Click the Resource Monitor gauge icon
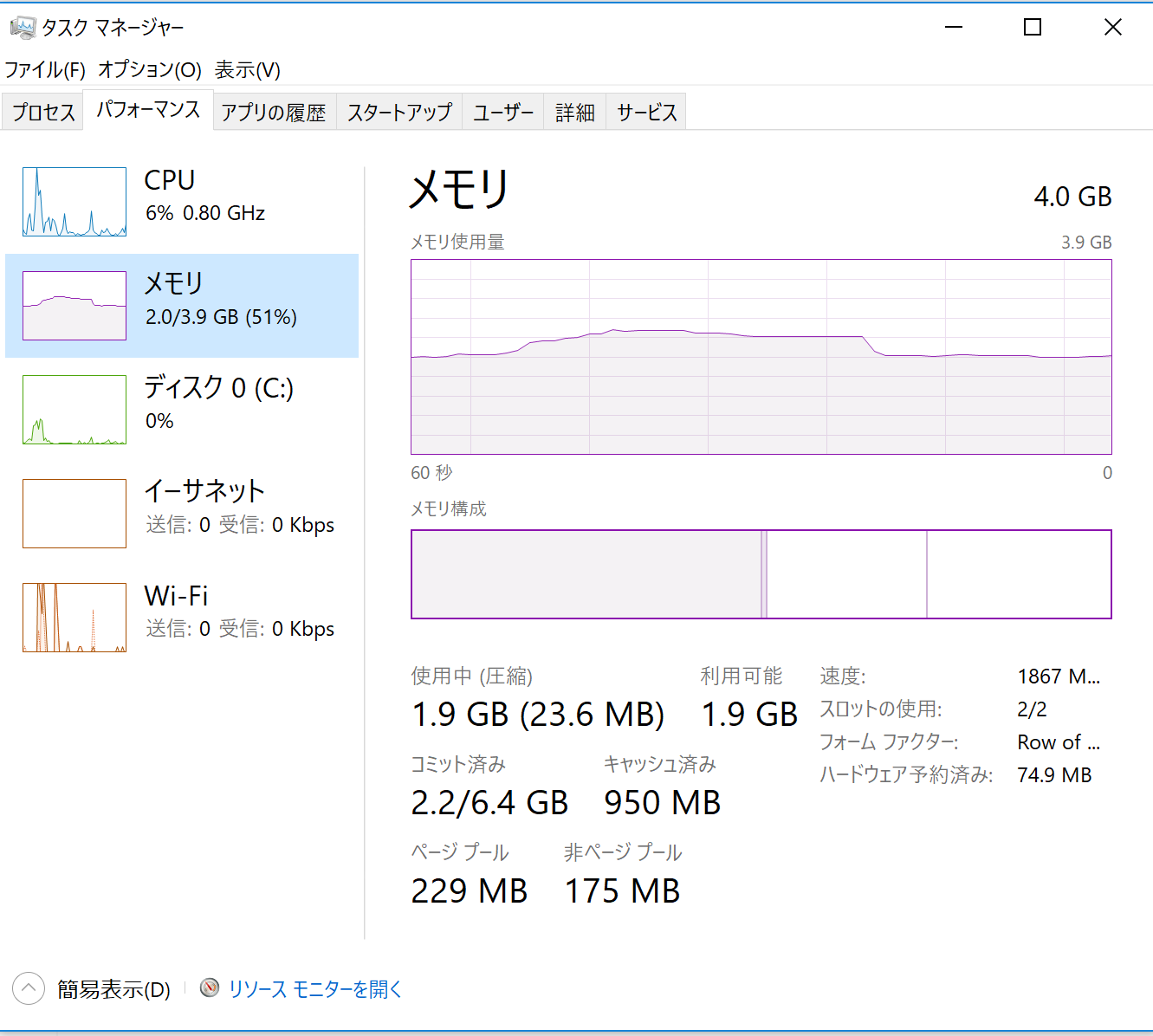 click(210, 987)
